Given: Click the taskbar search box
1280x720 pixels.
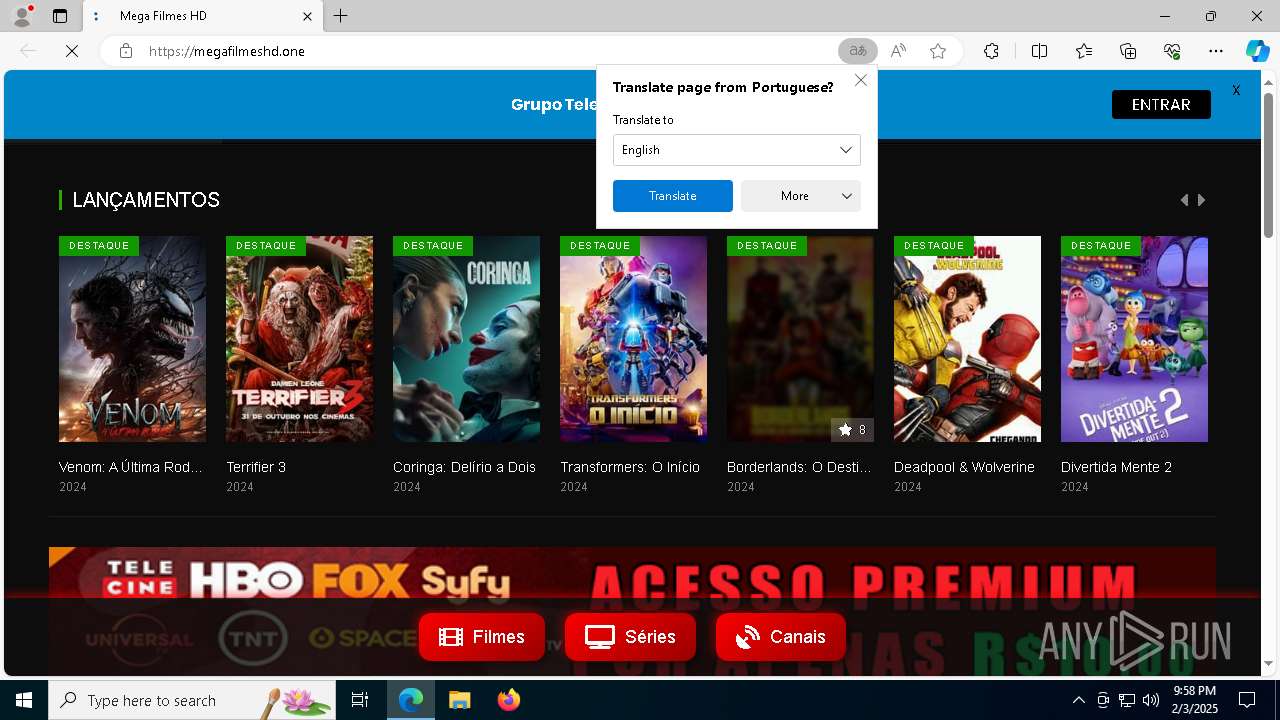Looking at the screenshot, I should point(192,700).
